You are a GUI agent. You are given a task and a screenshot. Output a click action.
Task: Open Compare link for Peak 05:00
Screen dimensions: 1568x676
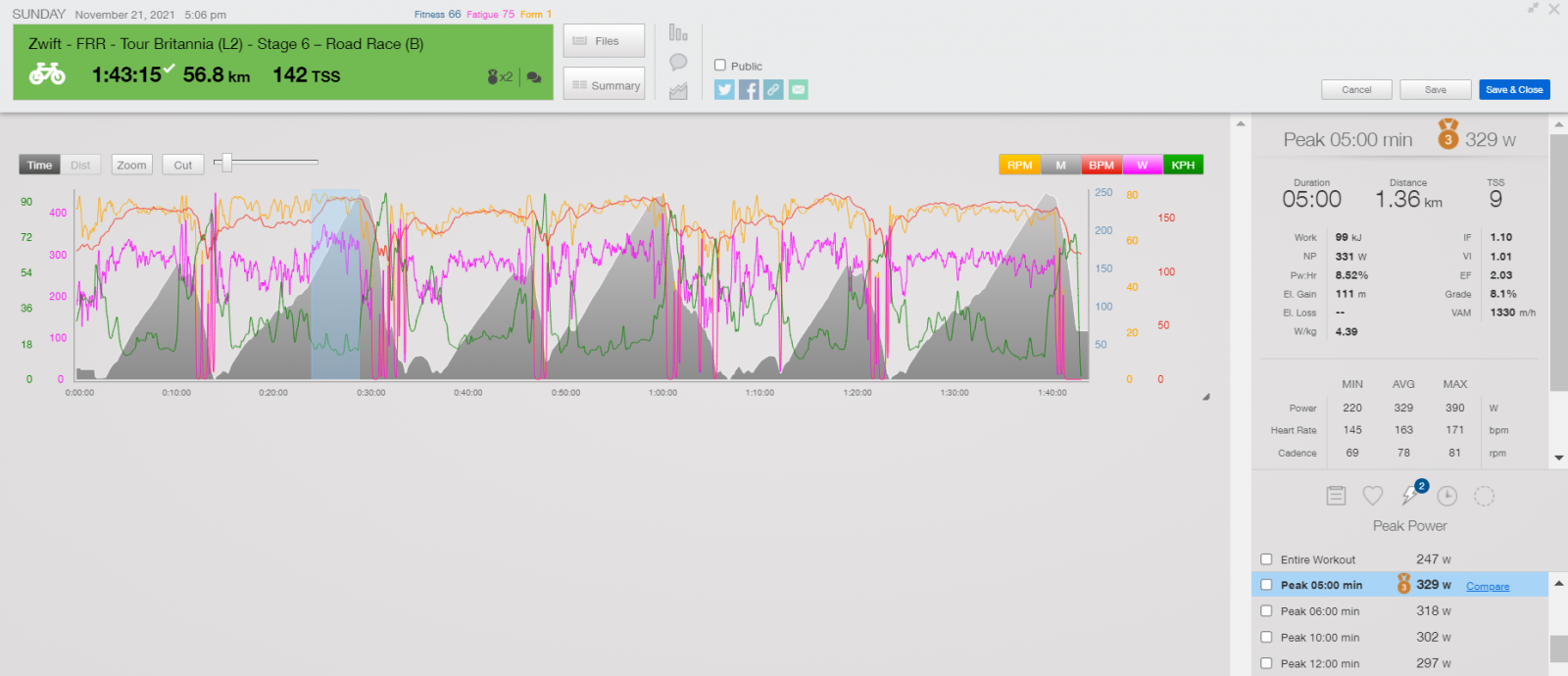click(1488, 586)
